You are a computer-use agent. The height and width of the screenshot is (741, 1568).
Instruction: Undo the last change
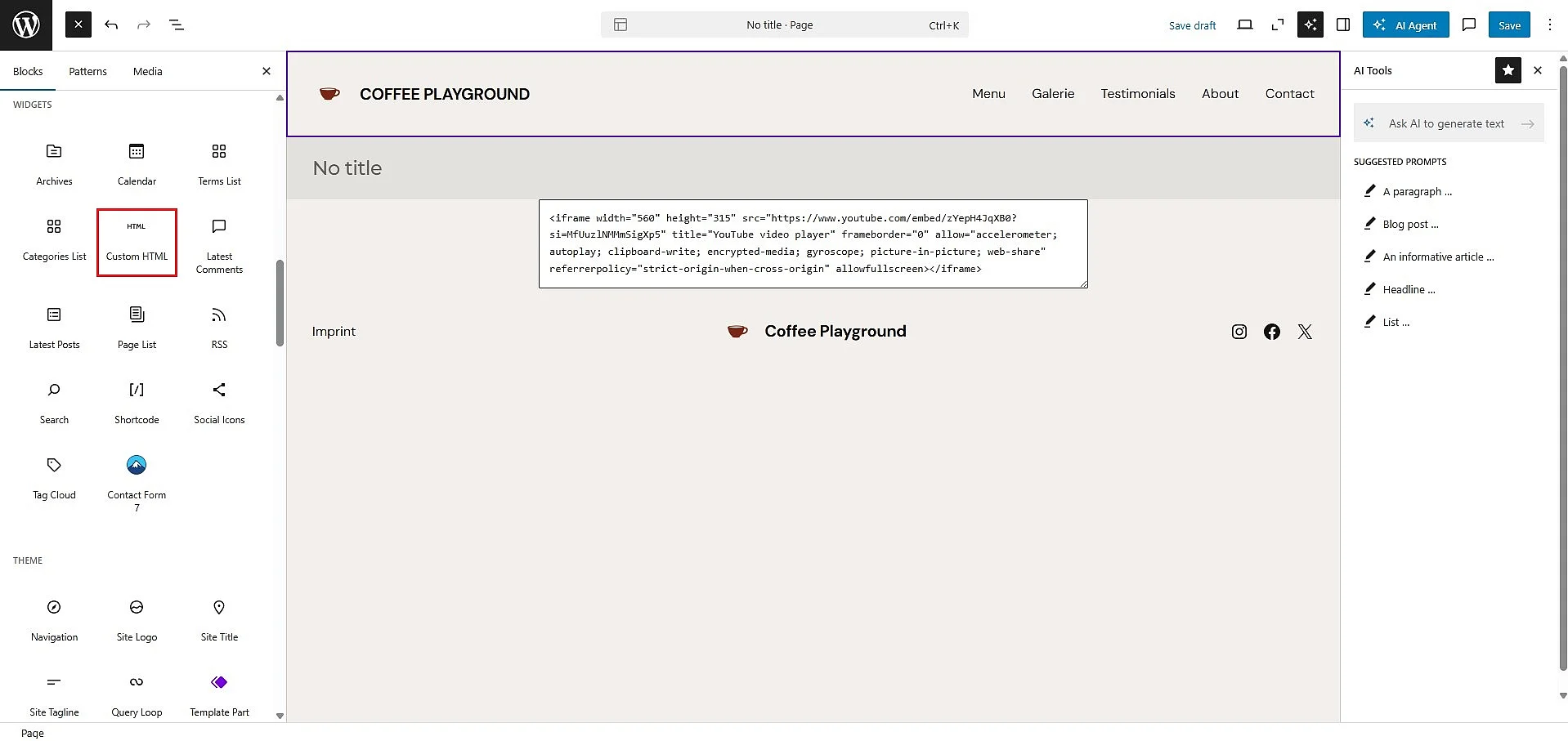111,25
